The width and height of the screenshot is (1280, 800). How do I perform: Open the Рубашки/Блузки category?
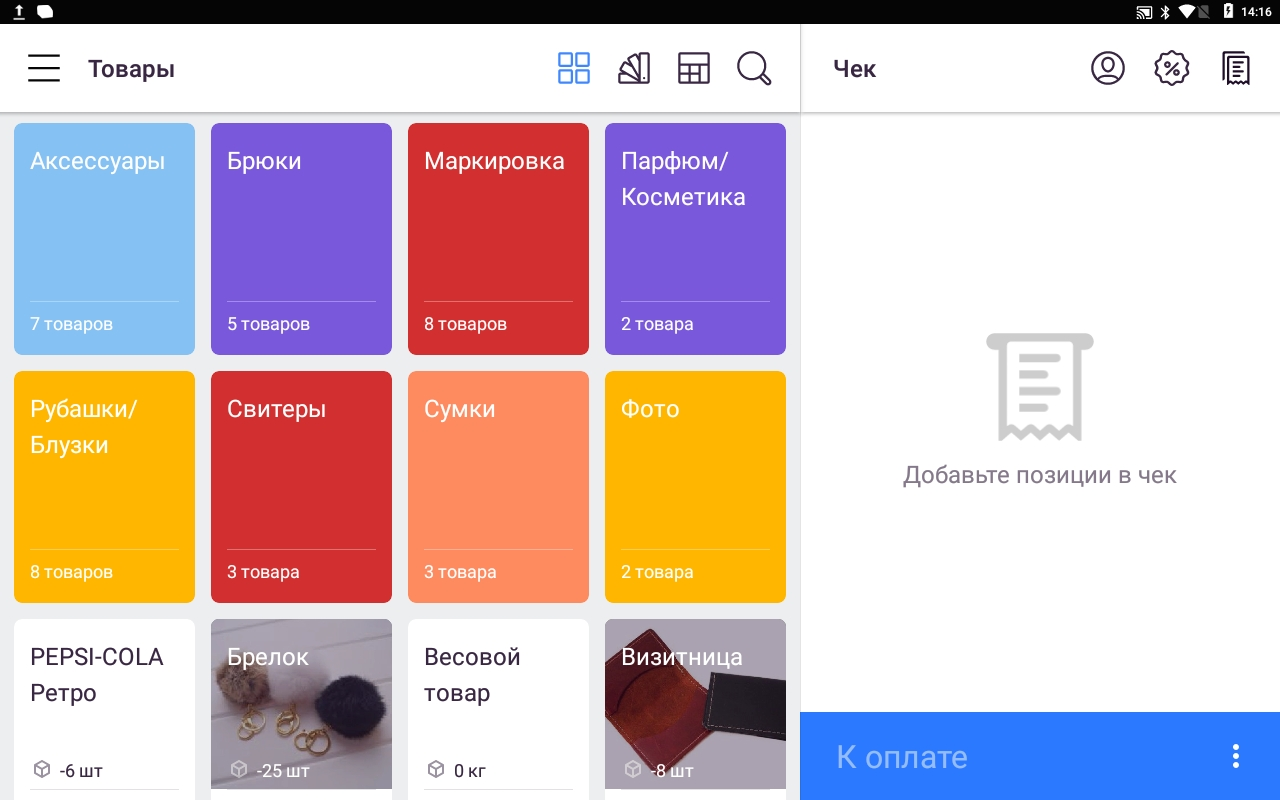tap(104, 486)
